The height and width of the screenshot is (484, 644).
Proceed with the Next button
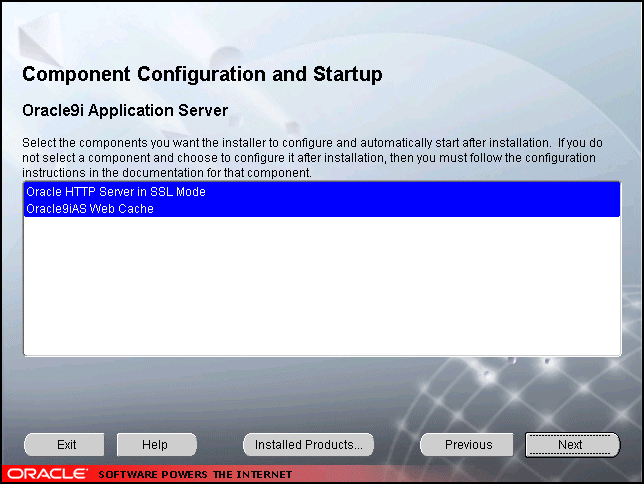[572, 445]
